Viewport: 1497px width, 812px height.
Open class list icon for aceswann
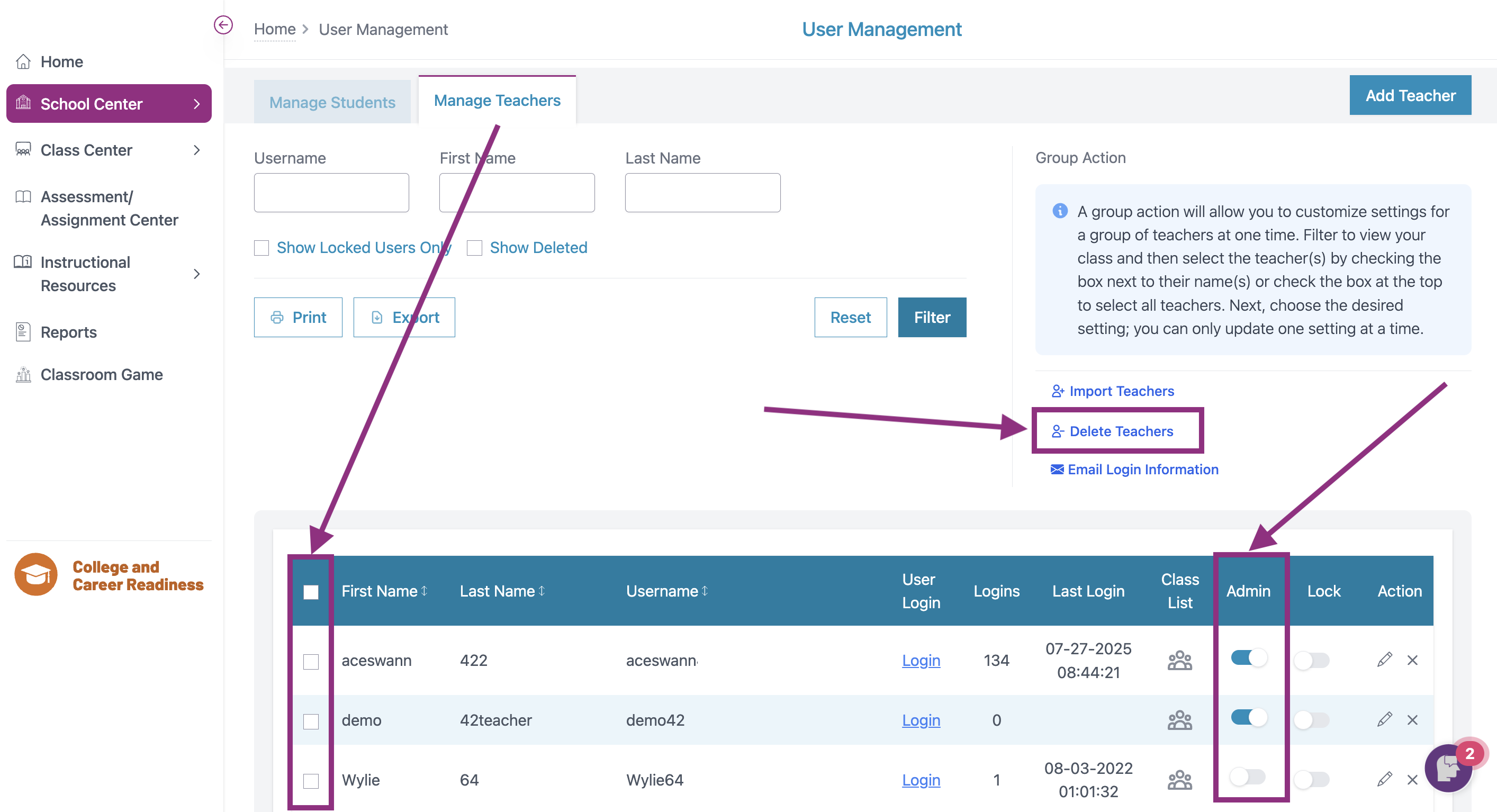(1179, 660)
